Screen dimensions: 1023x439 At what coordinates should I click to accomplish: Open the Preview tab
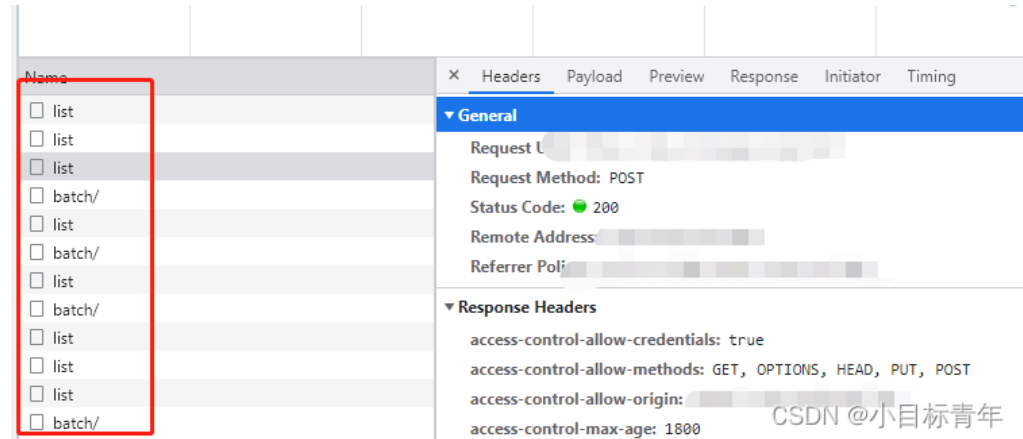click(677, 76)
